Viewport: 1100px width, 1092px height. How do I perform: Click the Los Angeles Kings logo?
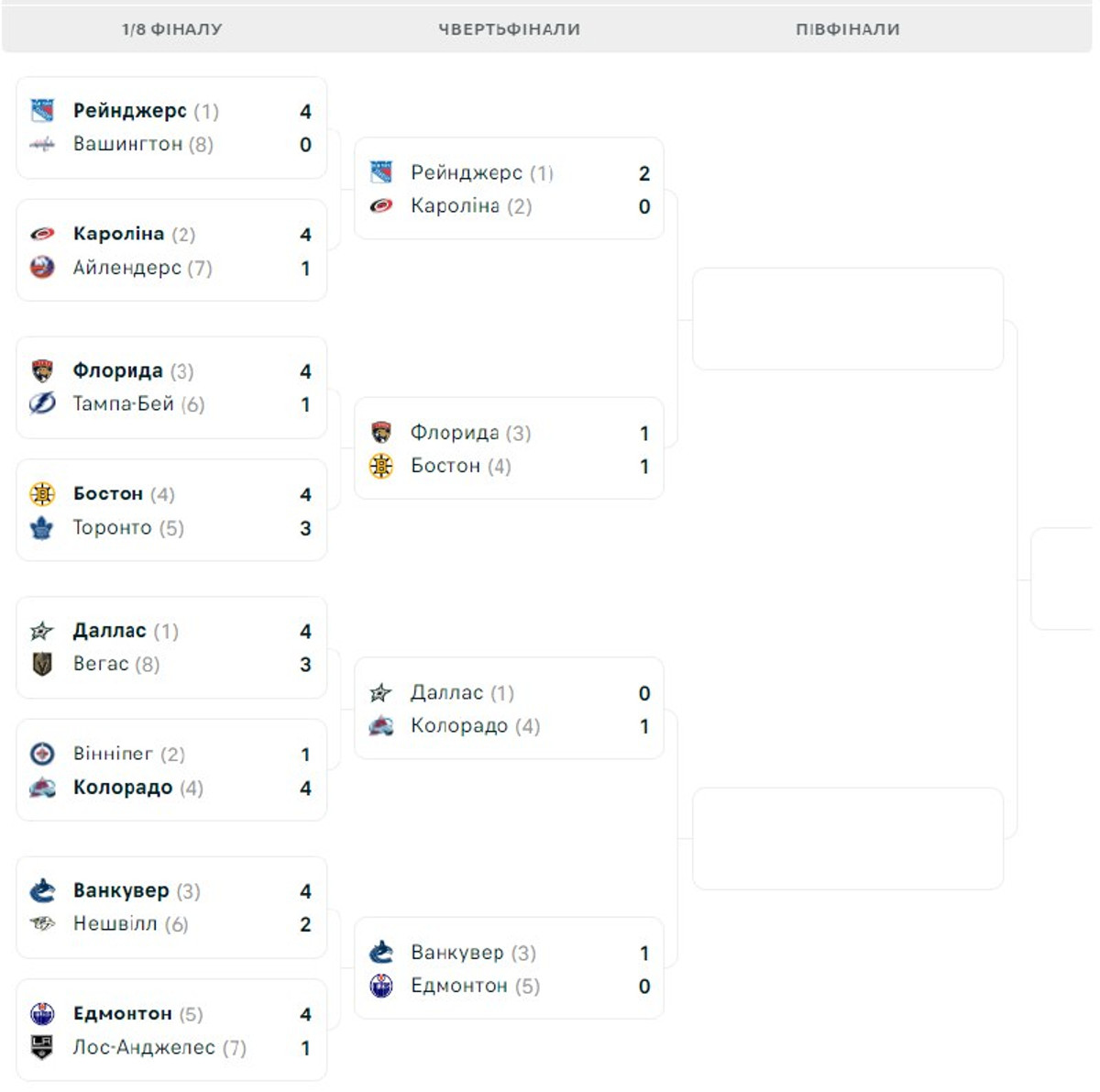tap(42, 1047)
